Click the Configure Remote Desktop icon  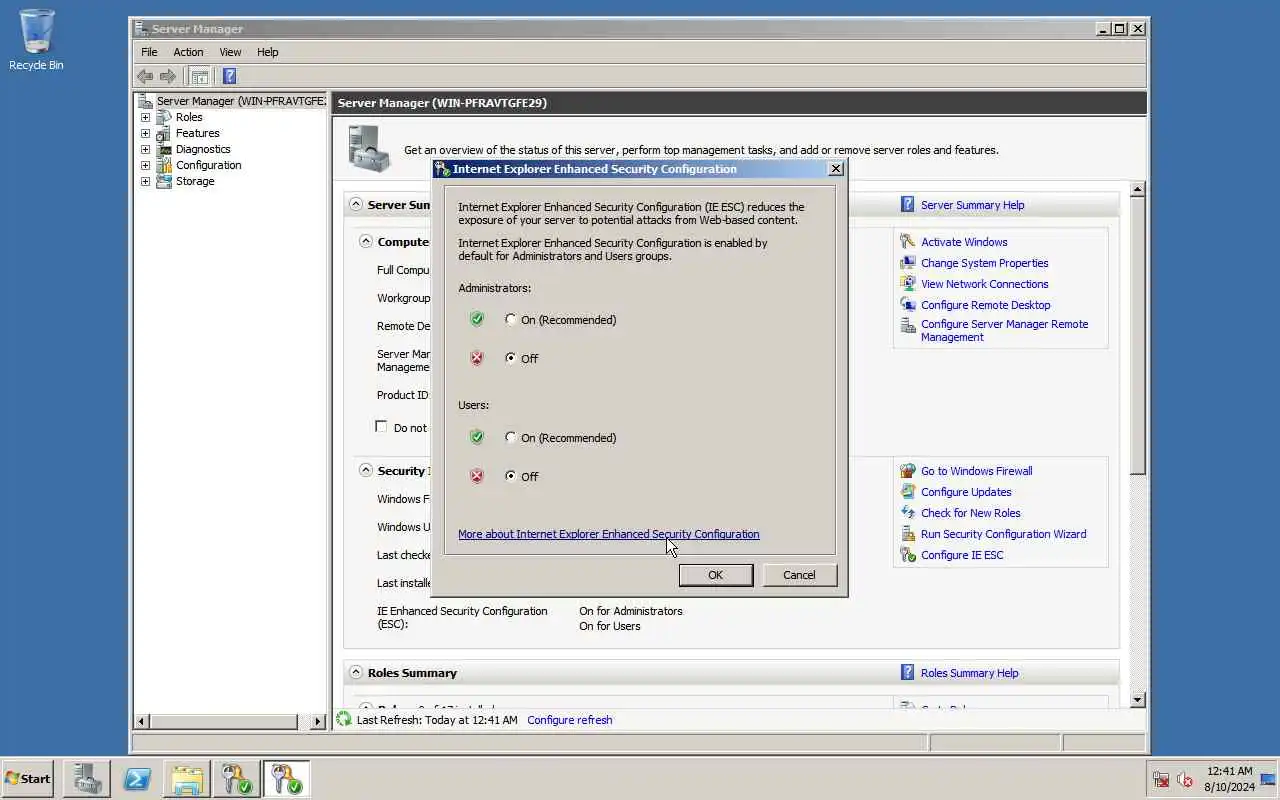908,305
